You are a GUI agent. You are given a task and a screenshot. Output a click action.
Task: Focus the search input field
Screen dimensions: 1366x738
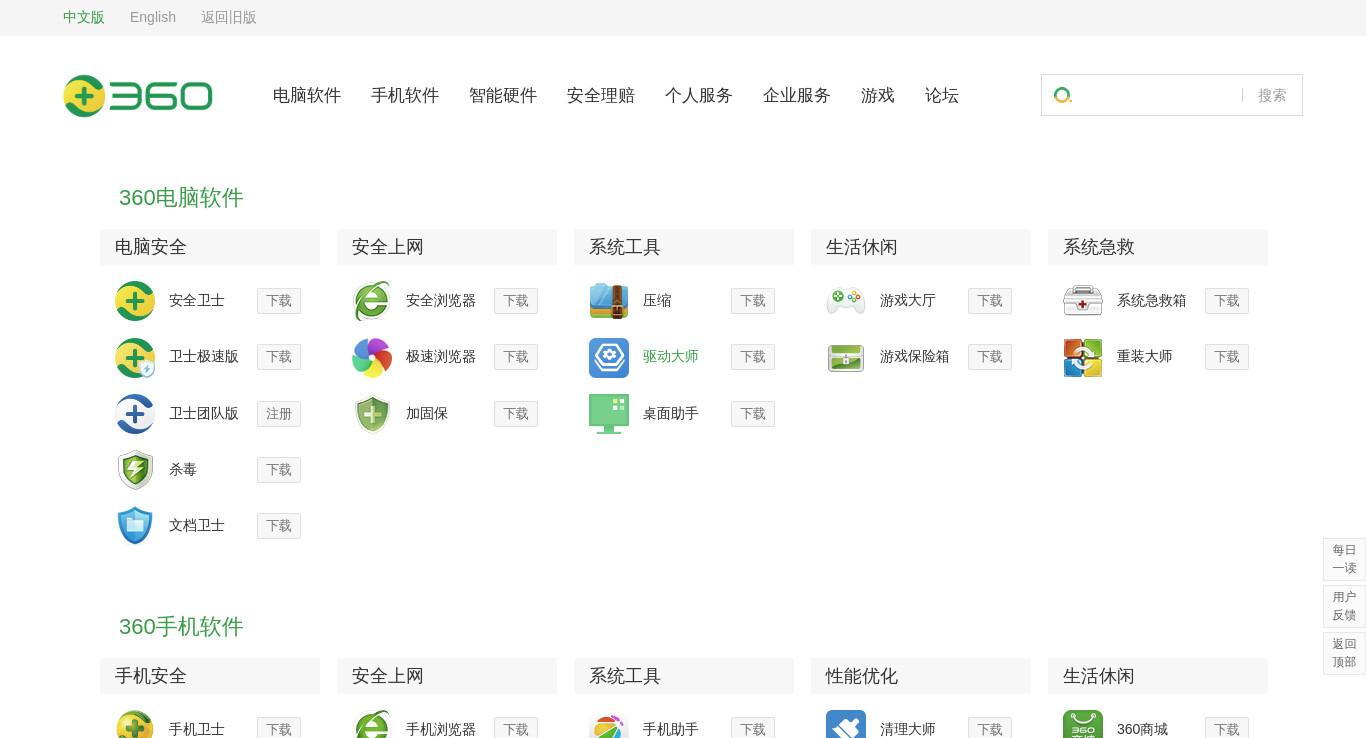(1158, 95)
